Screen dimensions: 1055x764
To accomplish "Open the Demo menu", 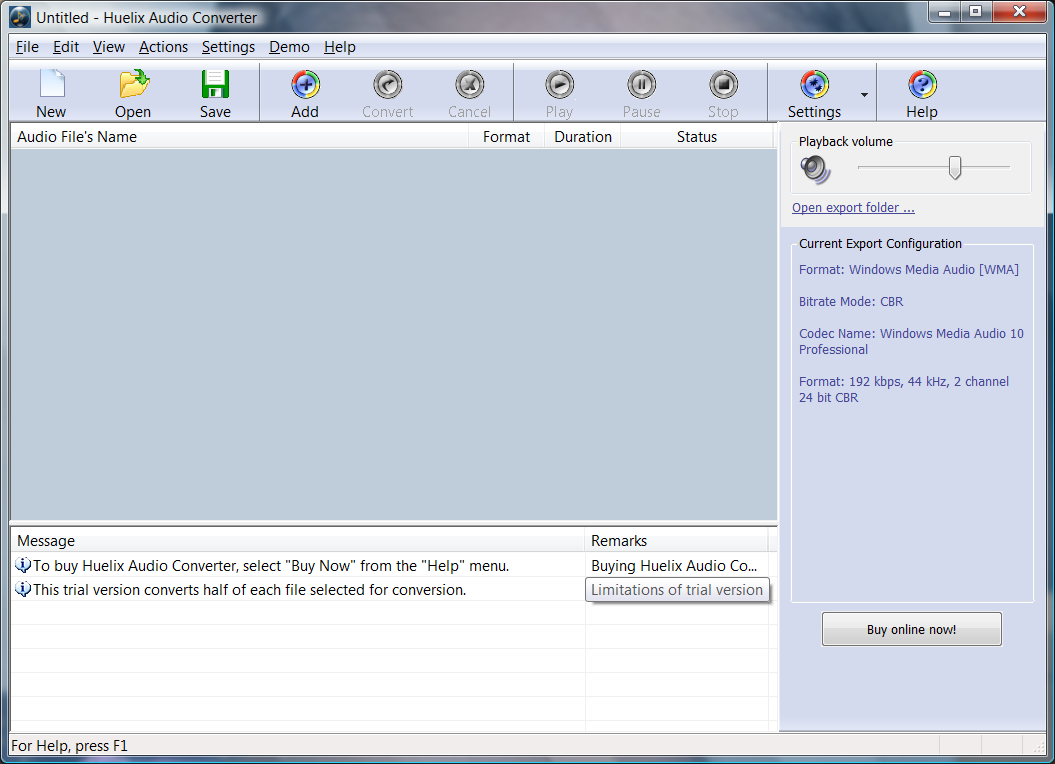I will [289, 47].
